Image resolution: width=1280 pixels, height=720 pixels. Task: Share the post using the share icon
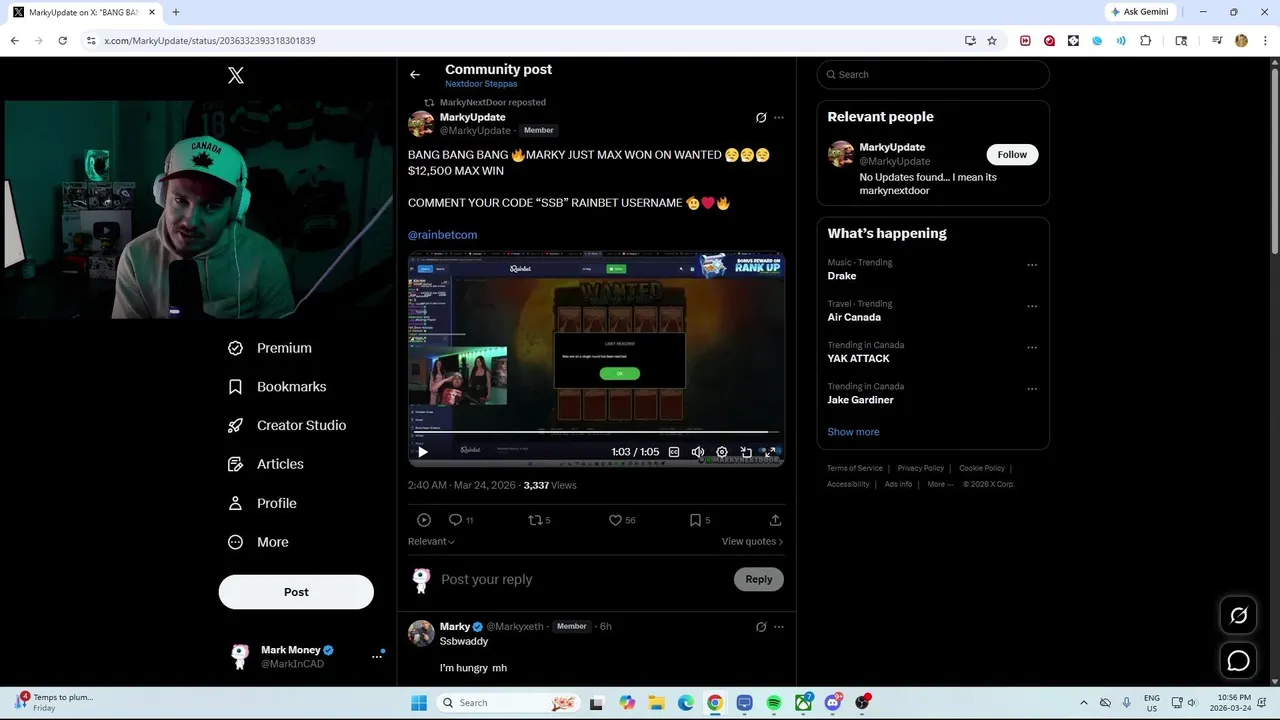pos(775,520)
